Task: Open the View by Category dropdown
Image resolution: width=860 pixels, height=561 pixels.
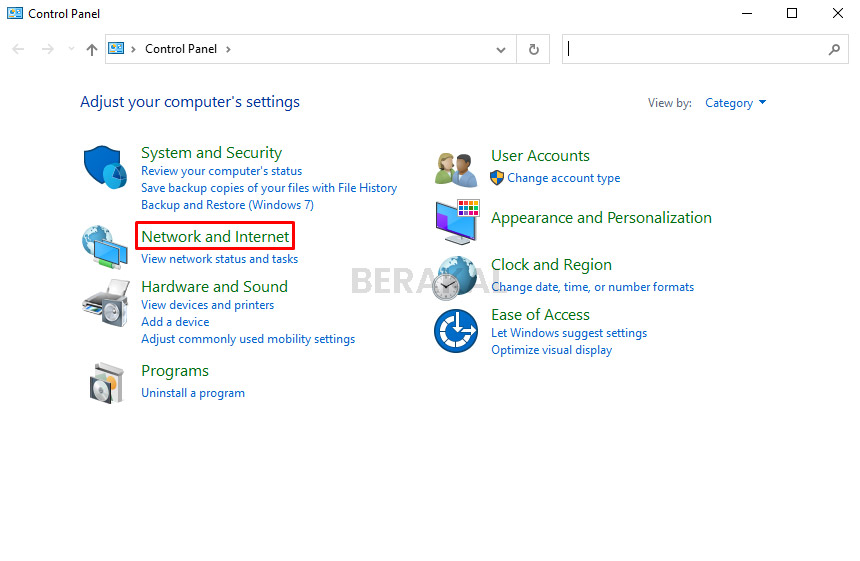Action: 735,103
